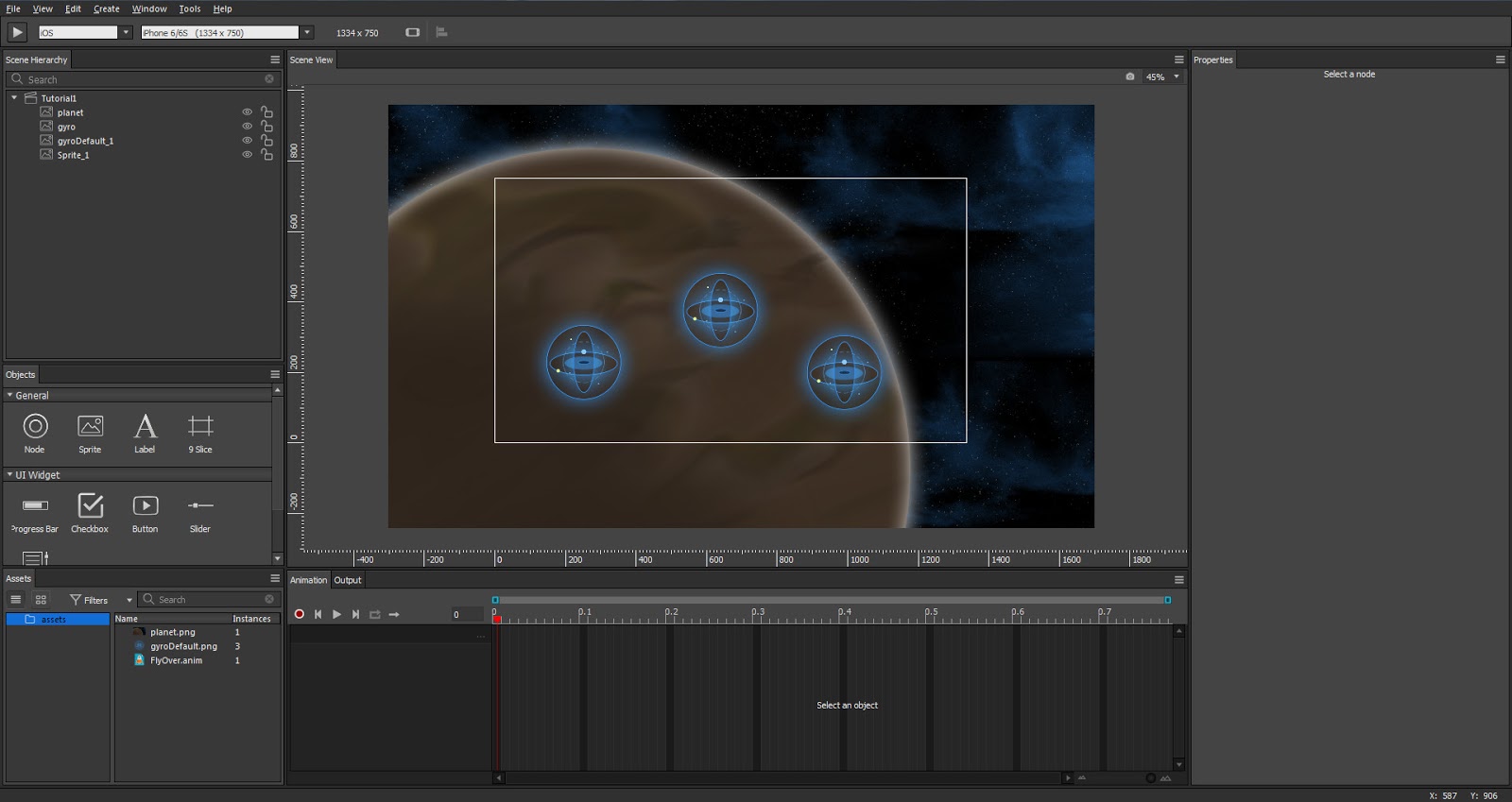Select the Node object icon
This screenshot has height=802, width=1512.
[35, 426]
